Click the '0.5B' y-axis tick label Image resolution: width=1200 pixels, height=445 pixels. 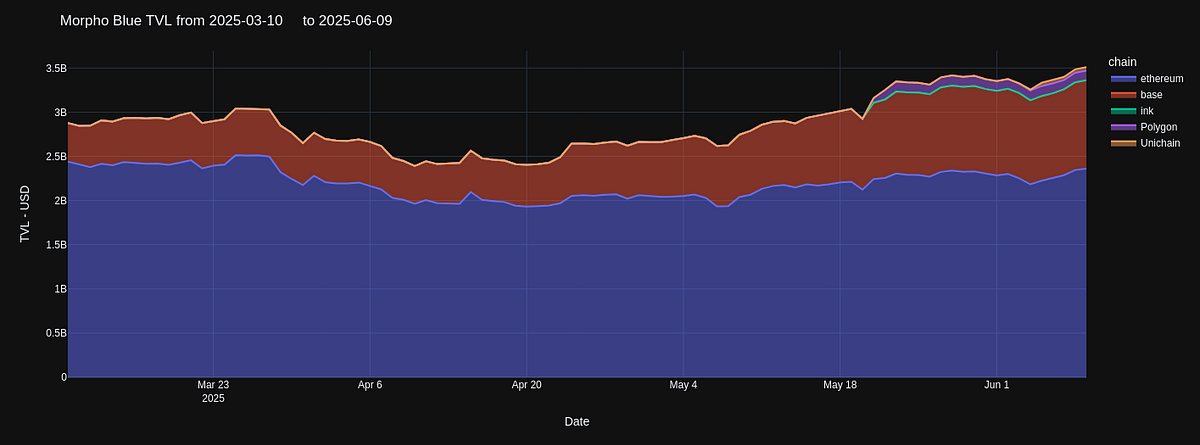(x=56, y=333)
